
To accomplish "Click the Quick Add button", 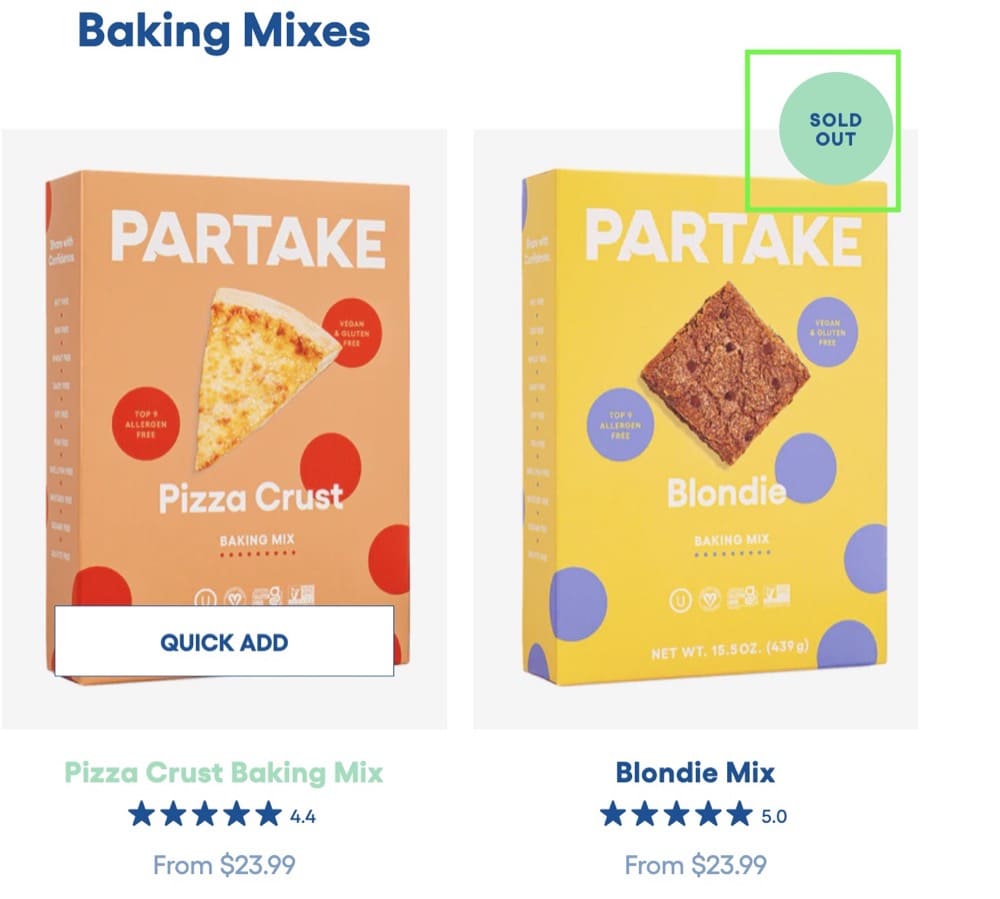I will (x=224, y=641).
